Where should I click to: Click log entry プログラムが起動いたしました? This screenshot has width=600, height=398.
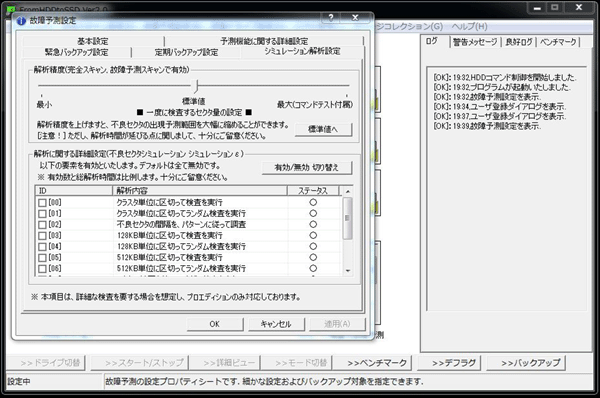click(502, 87)
